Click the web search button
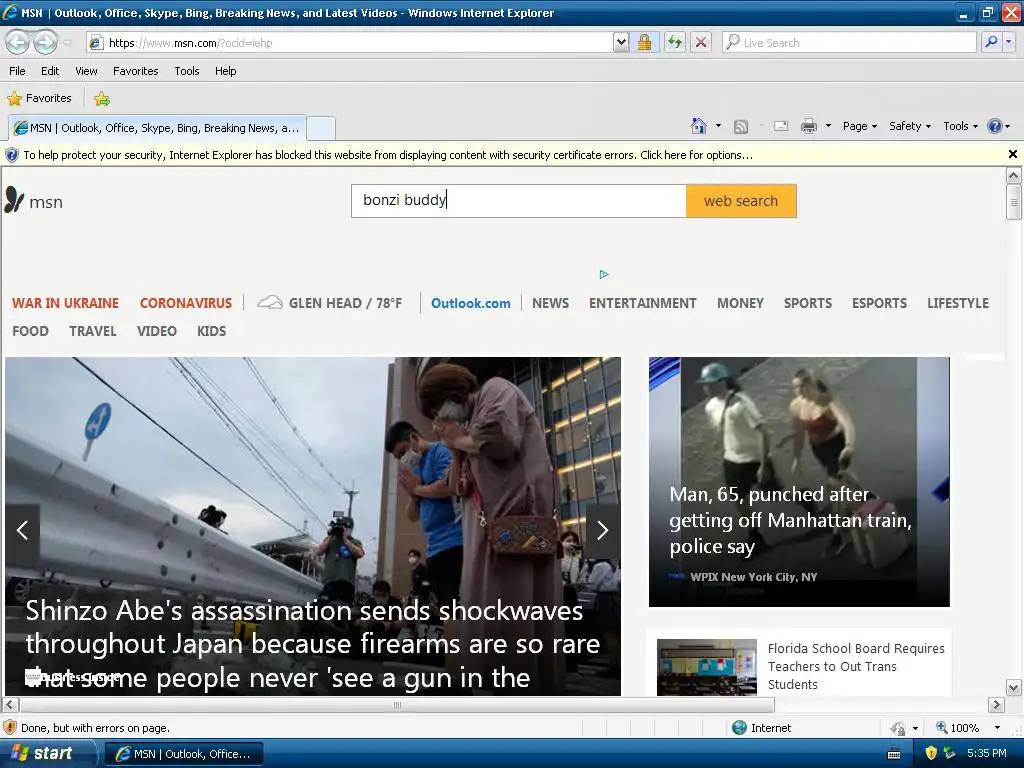1024x768 pixels. pos(741,200)
